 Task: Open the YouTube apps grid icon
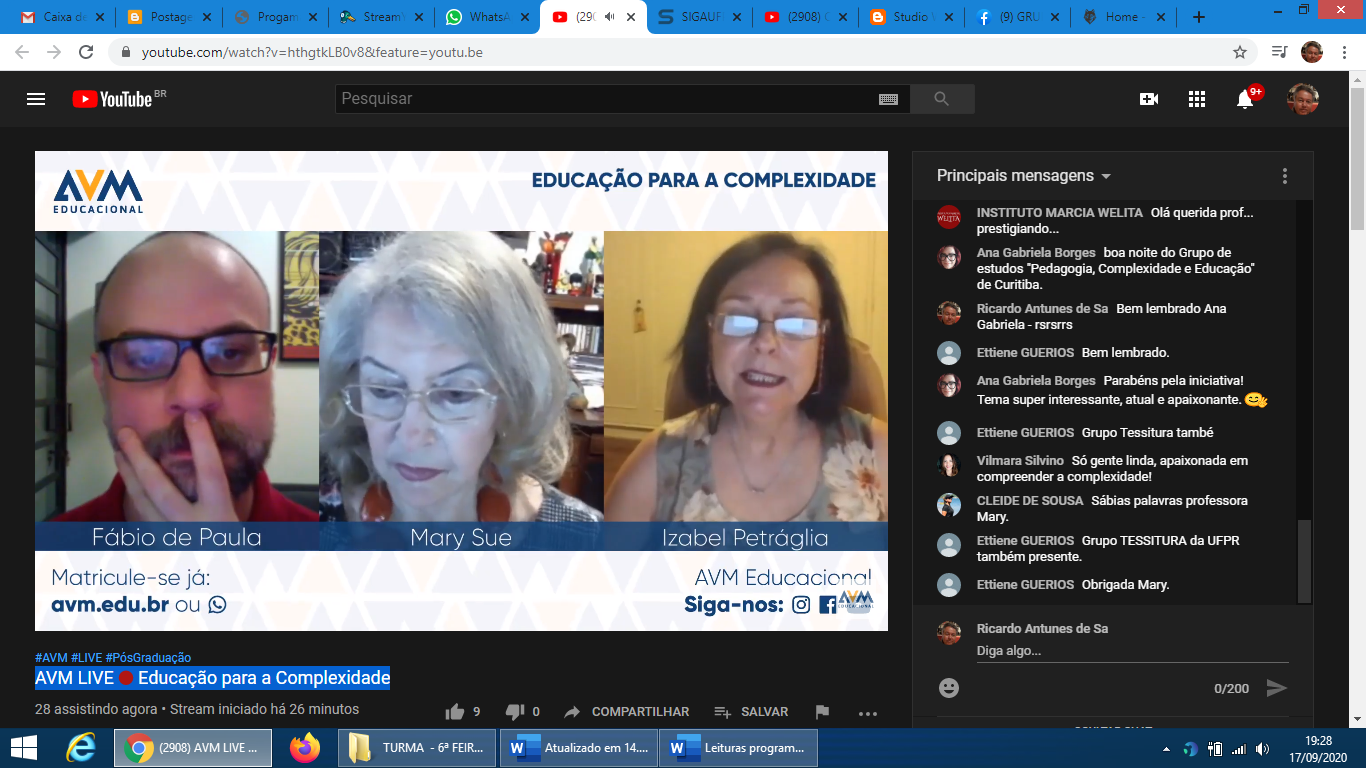[x=1197, y=99]
